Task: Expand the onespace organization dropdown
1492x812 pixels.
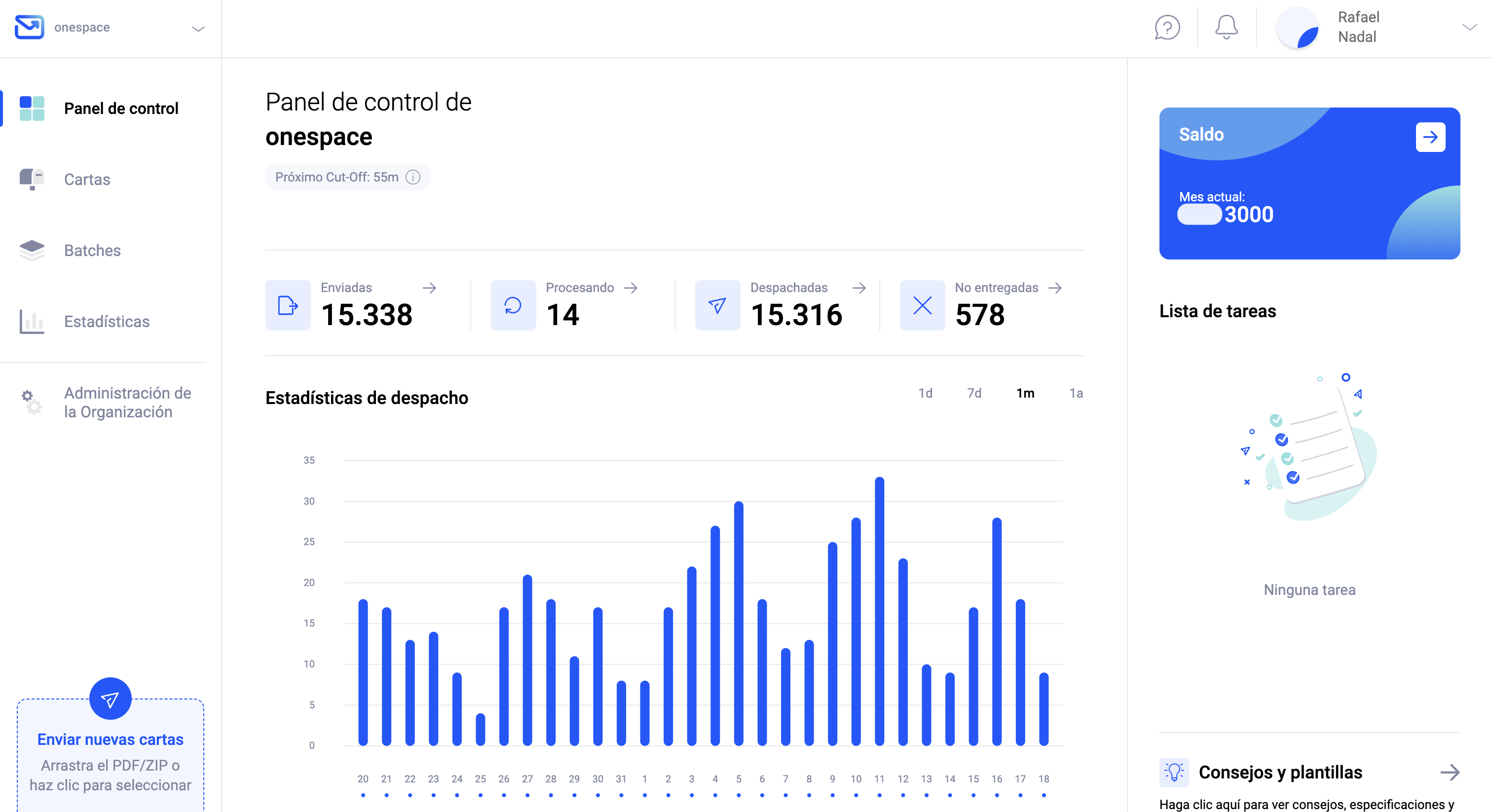Action: (x=198, y=29)
